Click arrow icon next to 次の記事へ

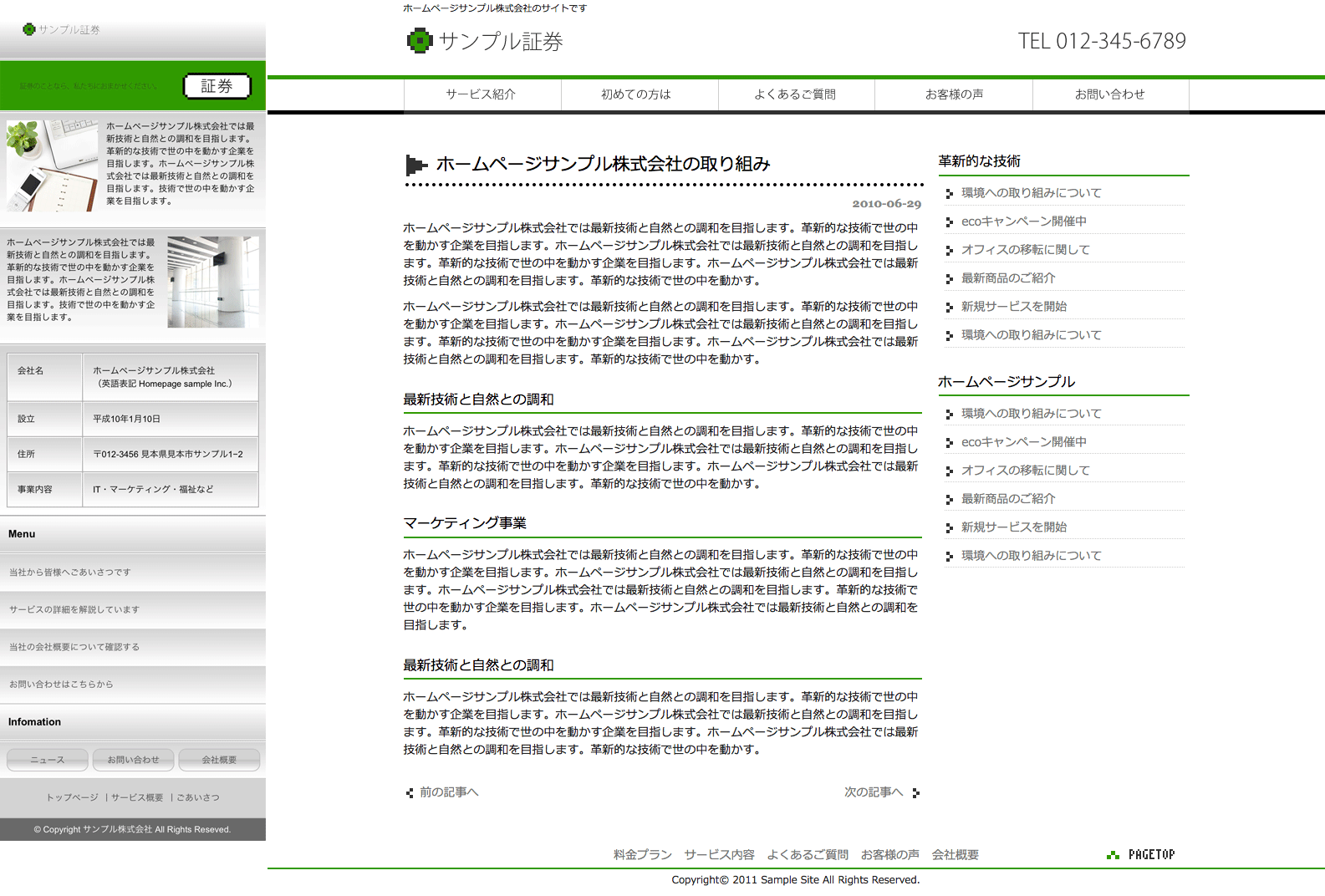tap(916, 793)
